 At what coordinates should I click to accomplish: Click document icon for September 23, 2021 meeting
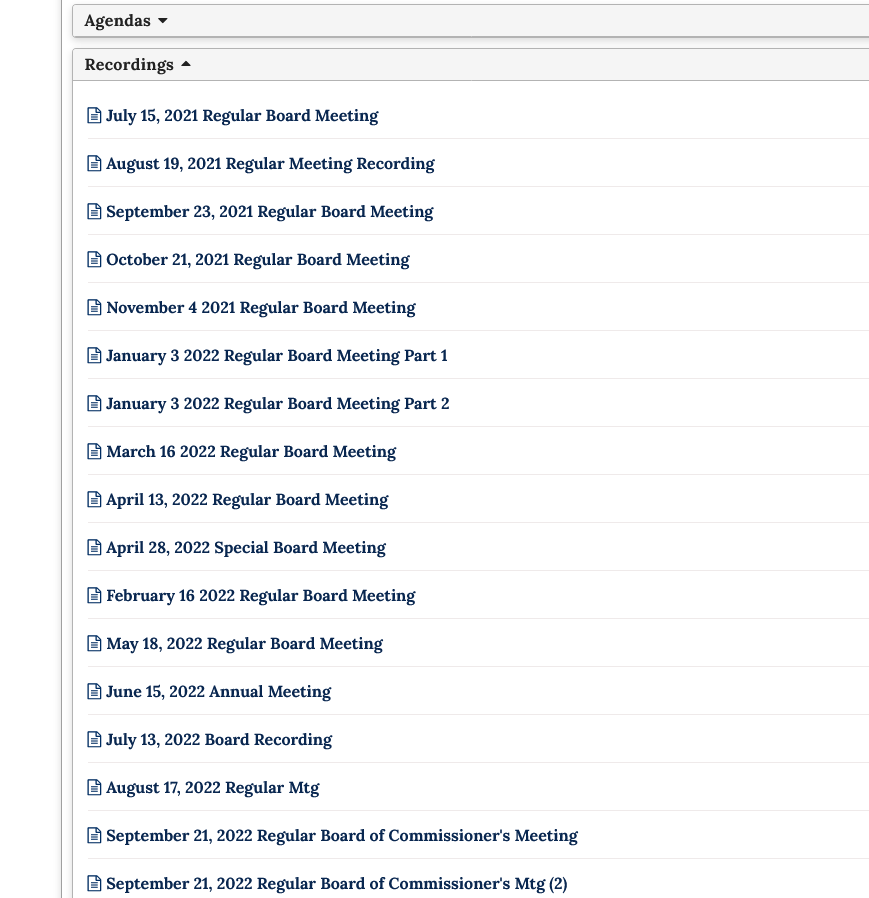(x=94, y=212)
